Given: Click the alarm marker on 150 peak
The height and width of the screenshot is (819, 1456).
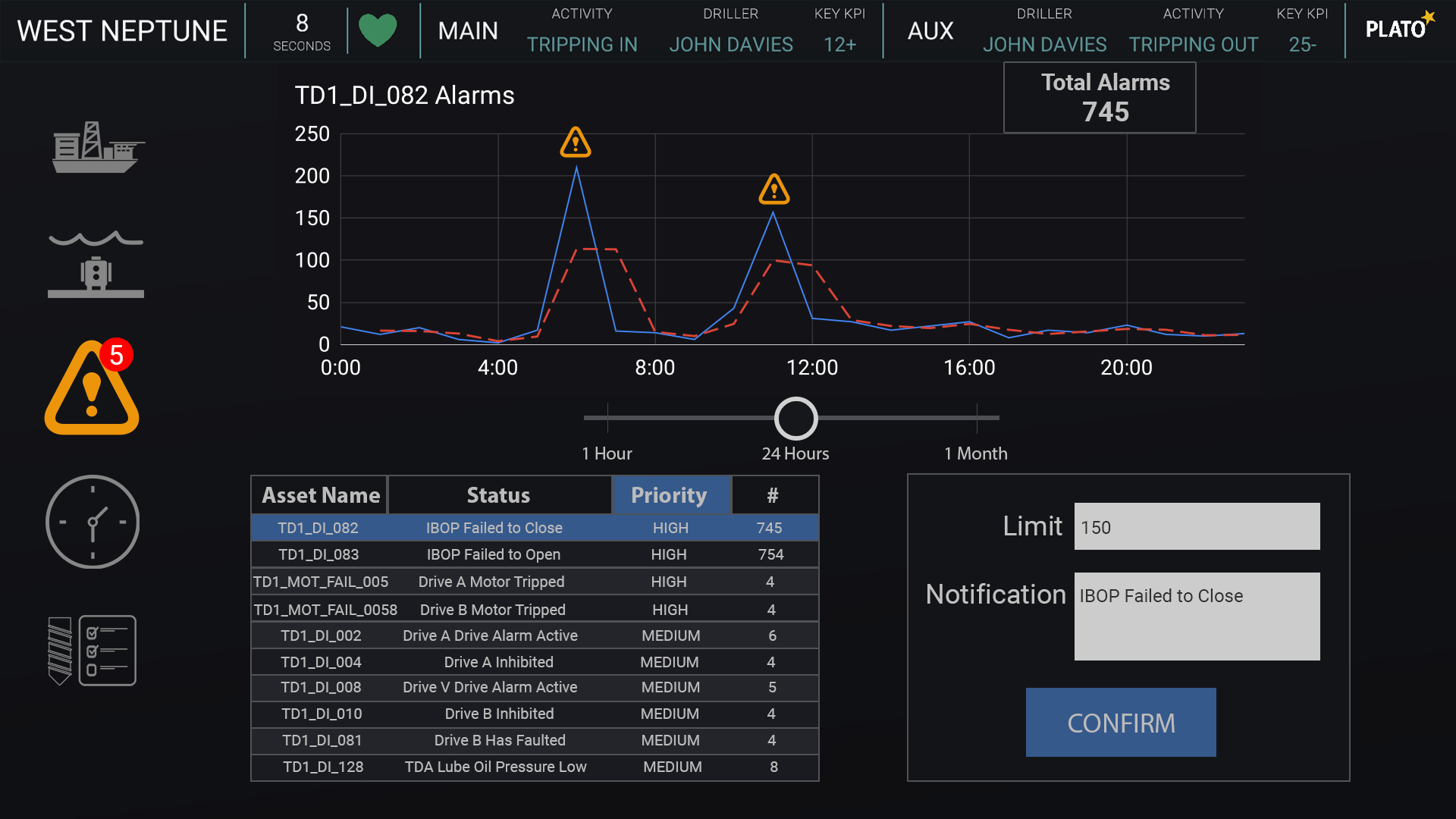Looking at the screenshot, I should pyautogui.click(x=774, y=190).
